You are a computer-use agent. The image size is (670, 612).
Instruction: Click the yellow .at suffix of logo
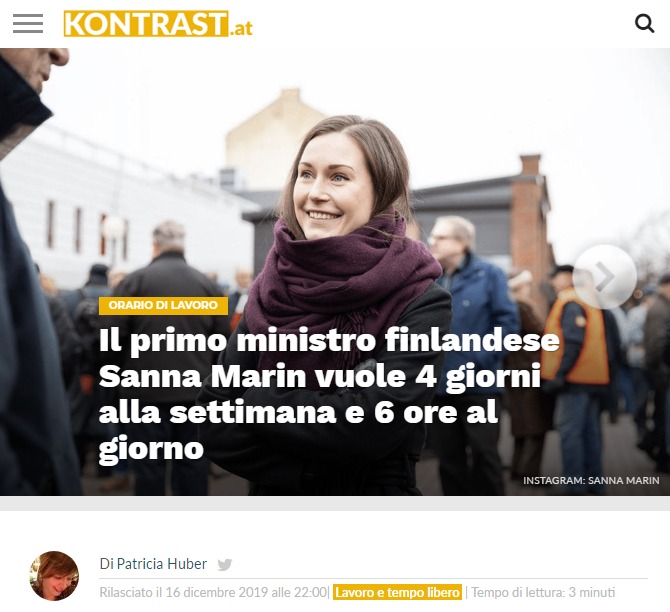click(x=241, y=29)
